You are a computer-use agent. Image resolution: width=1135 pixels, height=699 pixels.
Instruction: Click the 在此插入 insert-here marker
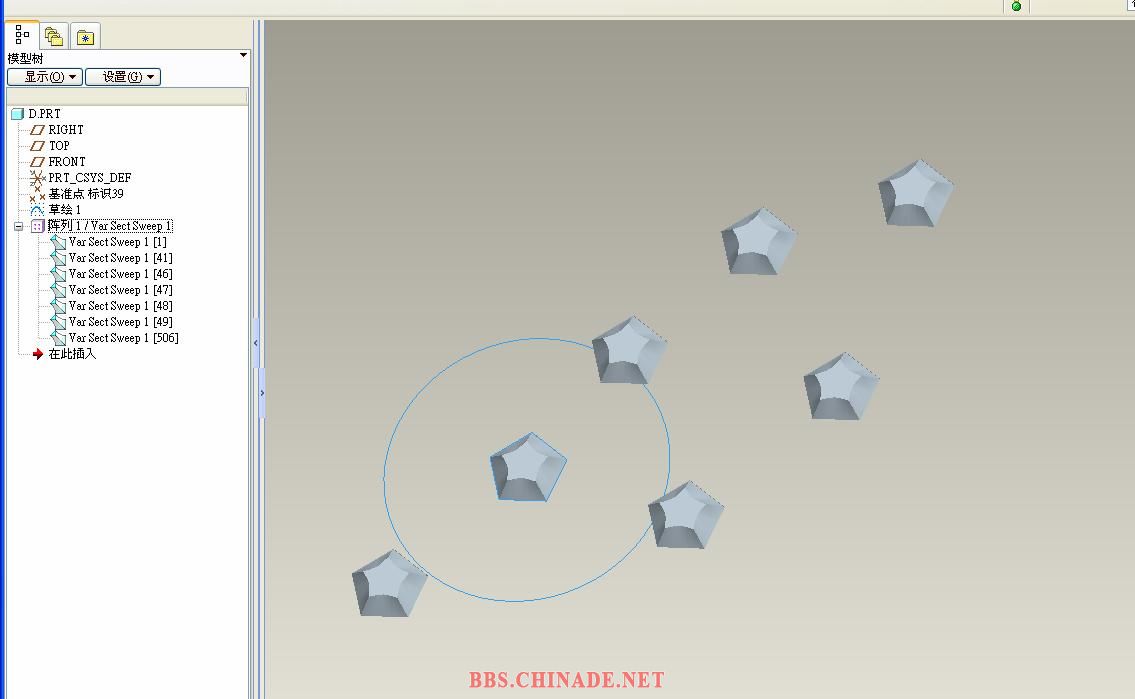click(x=72, y=354)
